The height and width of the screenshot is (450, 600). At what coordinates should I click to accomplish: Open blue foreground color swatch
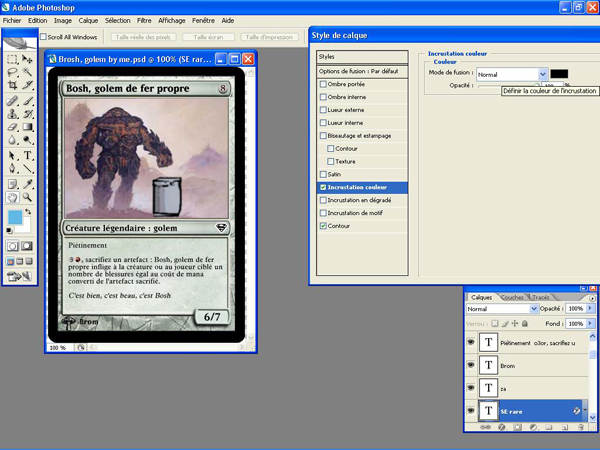[15, 217]
